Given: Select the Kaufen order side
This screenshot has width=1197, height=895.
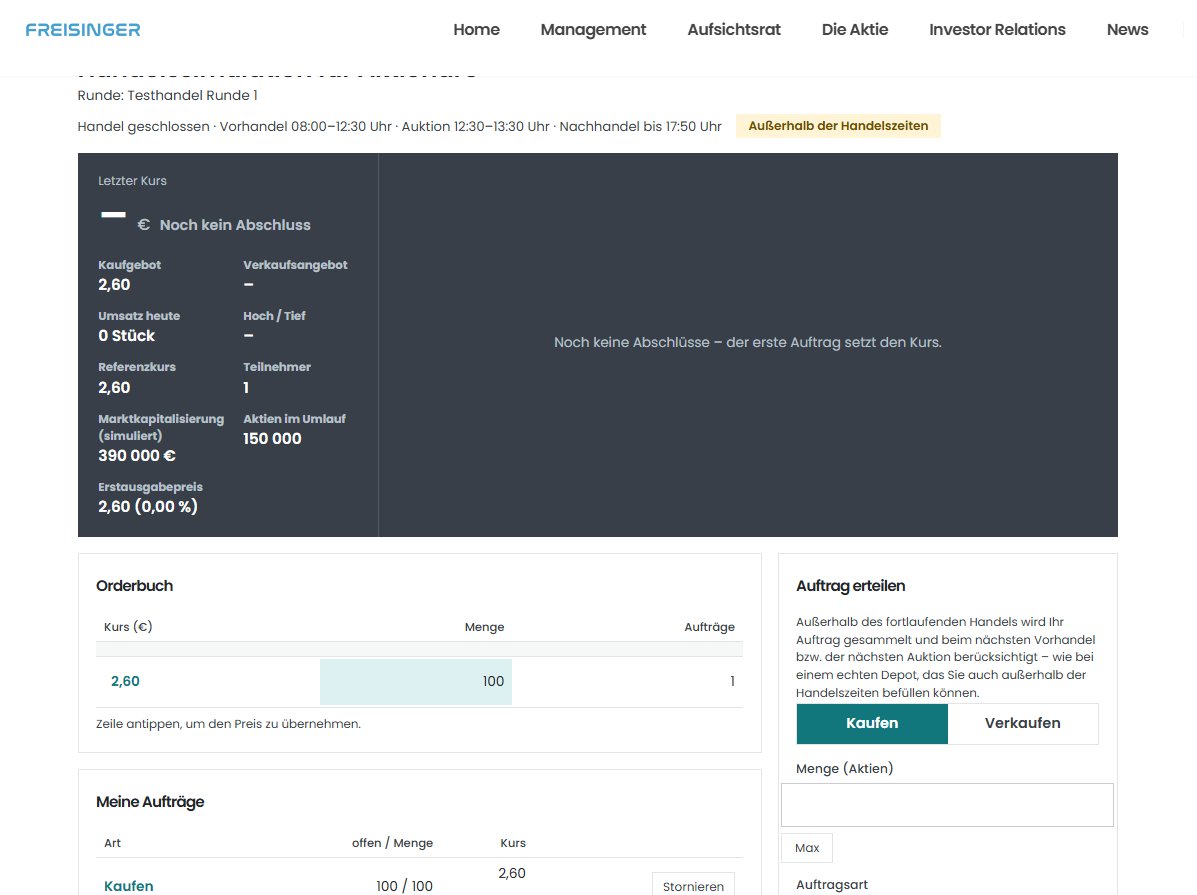Looking at the screenshot, I should click(x=872, y=723).
